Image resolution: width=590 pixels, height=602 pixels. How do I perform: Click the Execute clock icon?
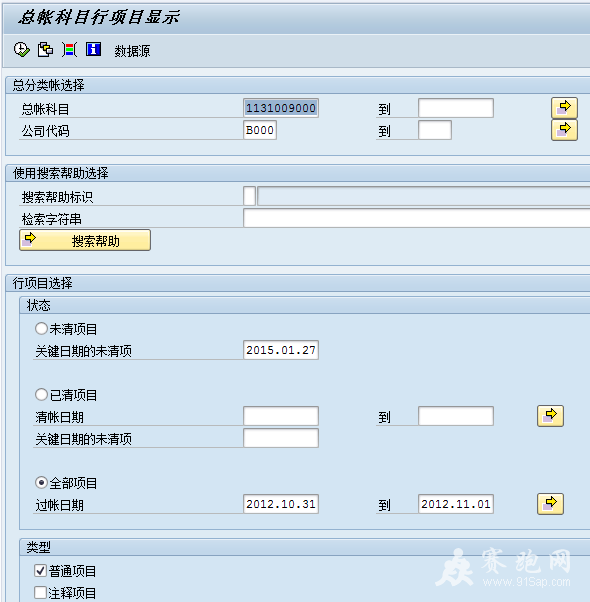21,50
